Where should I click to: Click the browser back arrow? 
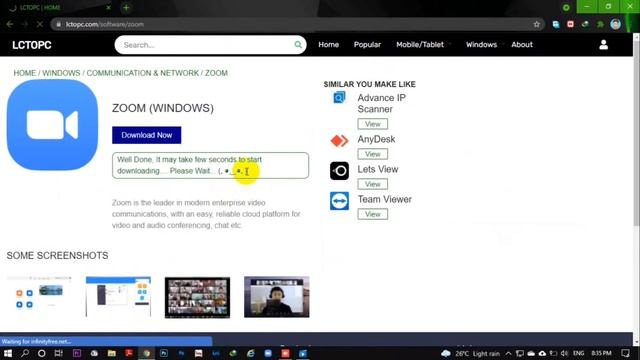(x=10, y=24)
